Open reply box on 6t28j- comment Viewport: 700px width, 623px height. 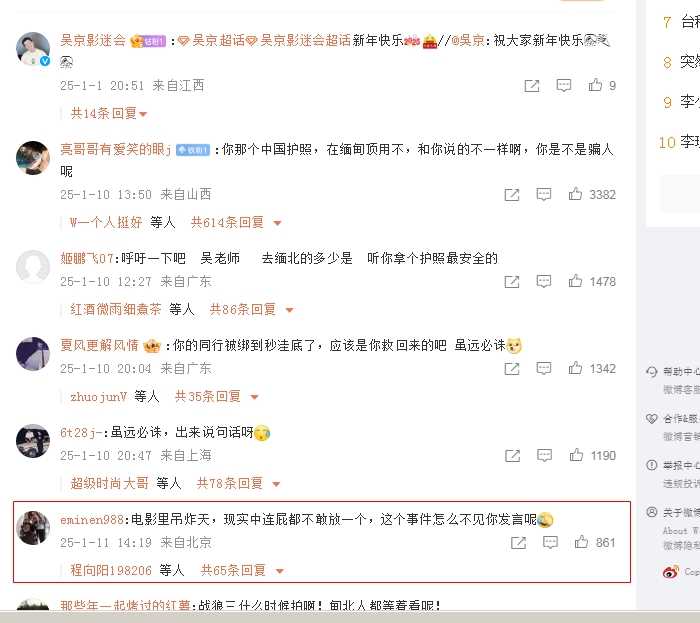pyautogui.click(x=544, y=455)
